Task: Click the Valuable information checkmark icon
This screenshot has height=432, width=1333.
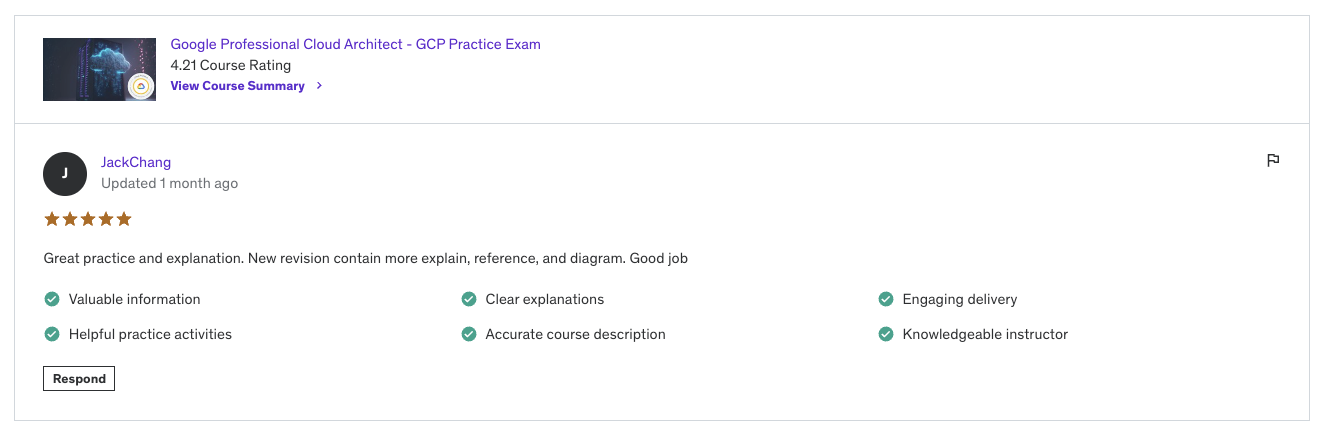Action: (x=52, y=299)
